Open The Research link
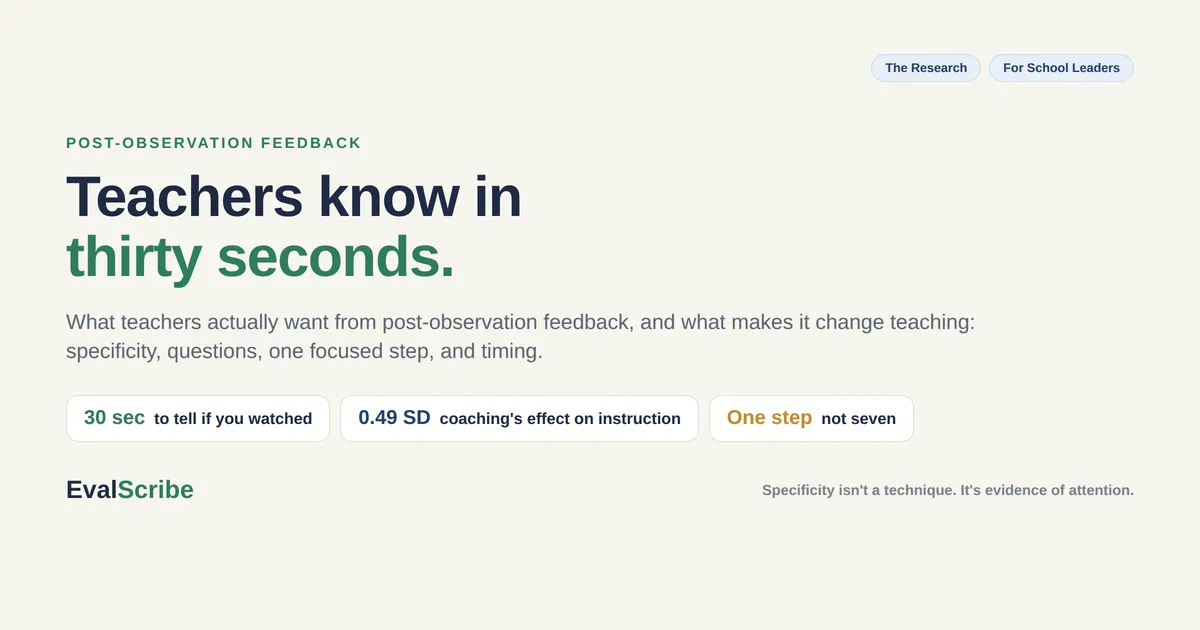Screen dimensions: 1200x630 point(926,68)
